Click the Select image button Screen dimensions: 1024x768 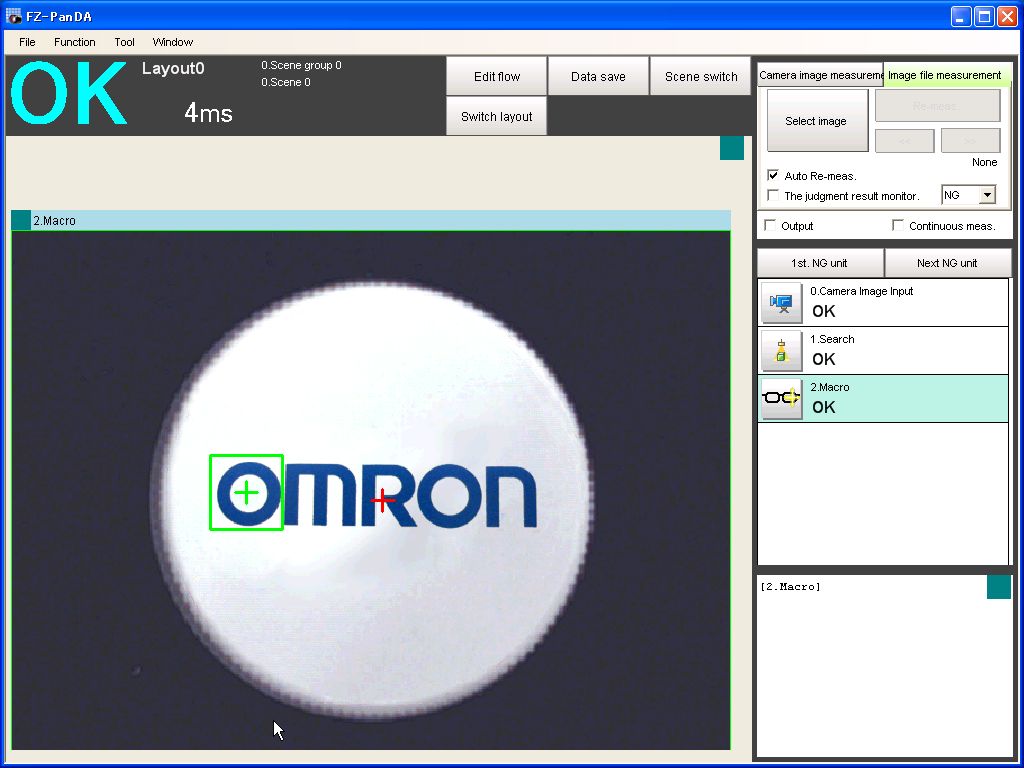[817, 121]
